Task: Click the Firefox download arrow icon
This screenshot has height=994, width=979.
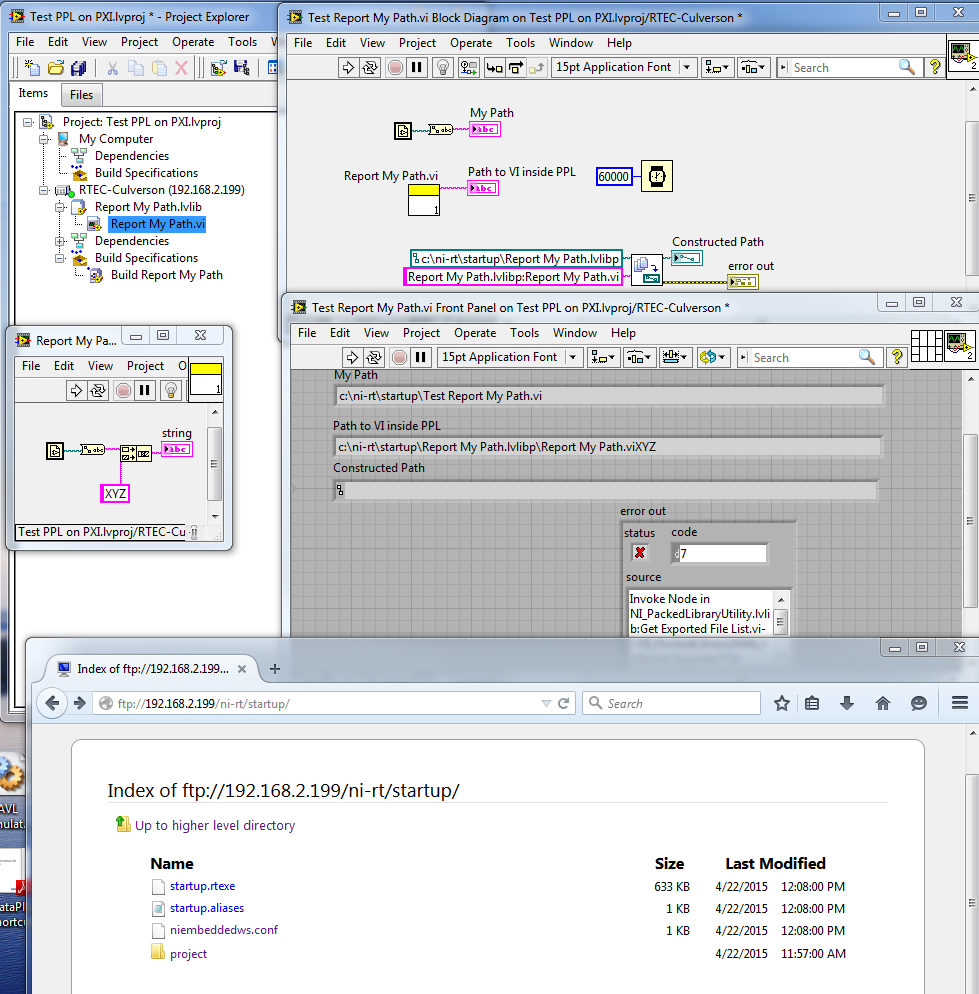Action: click(847, 703)
